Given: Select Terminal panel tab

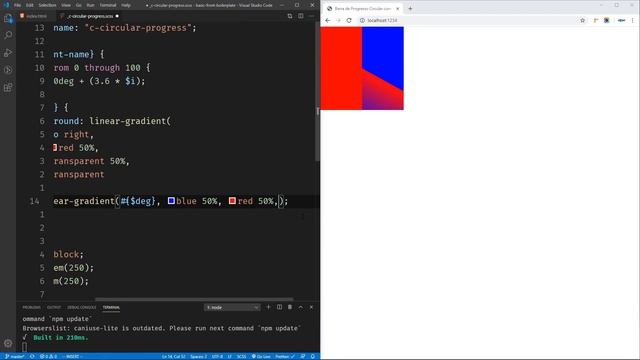Looking at the screenshot, I should (x=111, y=307).
